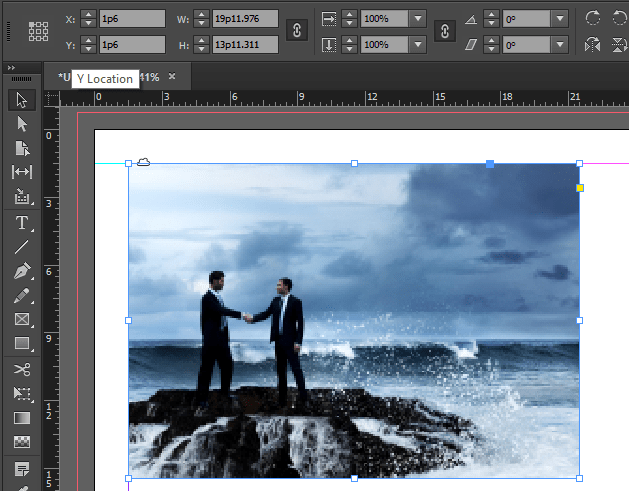Select the Gradient Feather tool
The image size is (629, 491).
coord(22,442)
